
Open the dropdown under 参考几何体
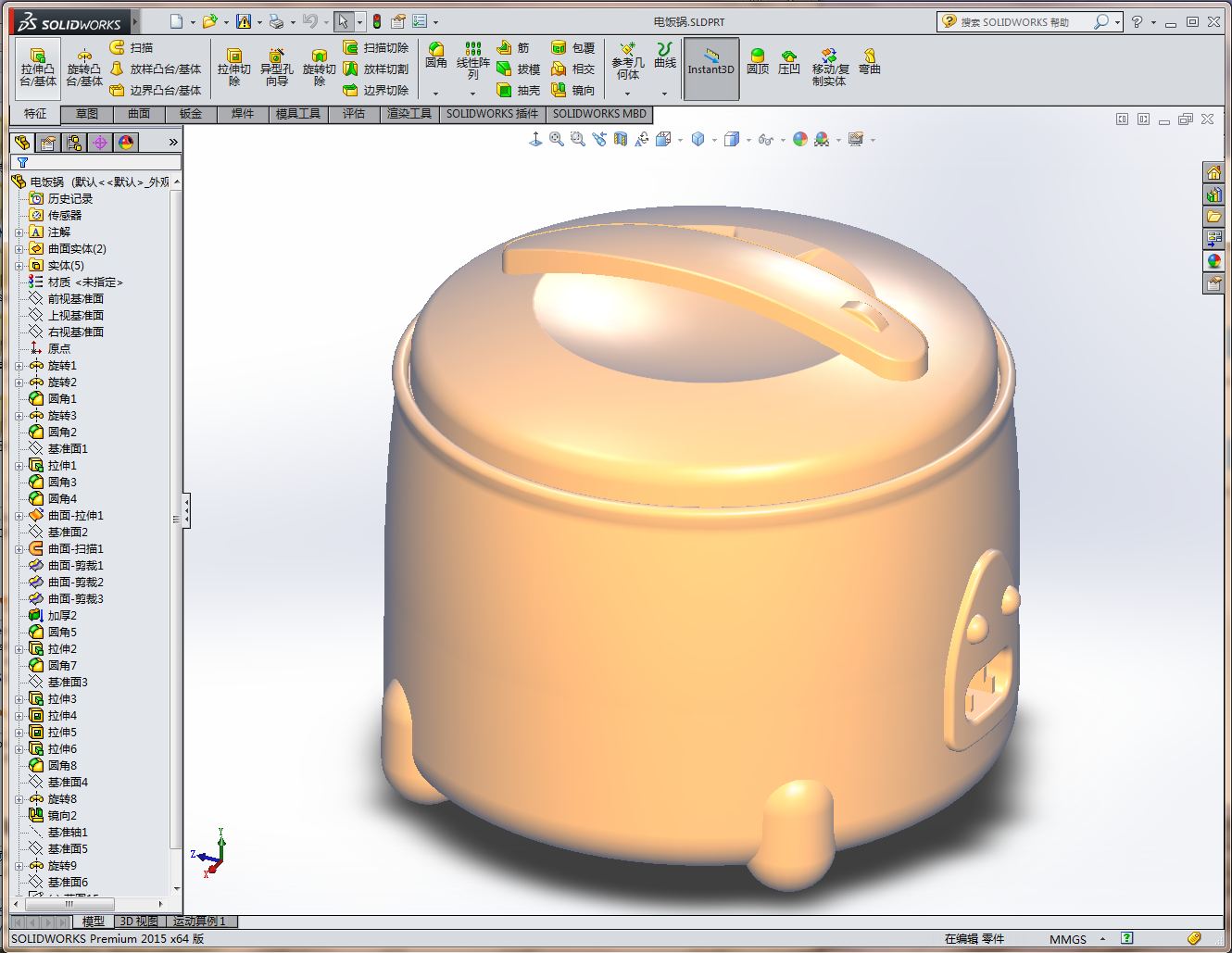pos(627,94)
